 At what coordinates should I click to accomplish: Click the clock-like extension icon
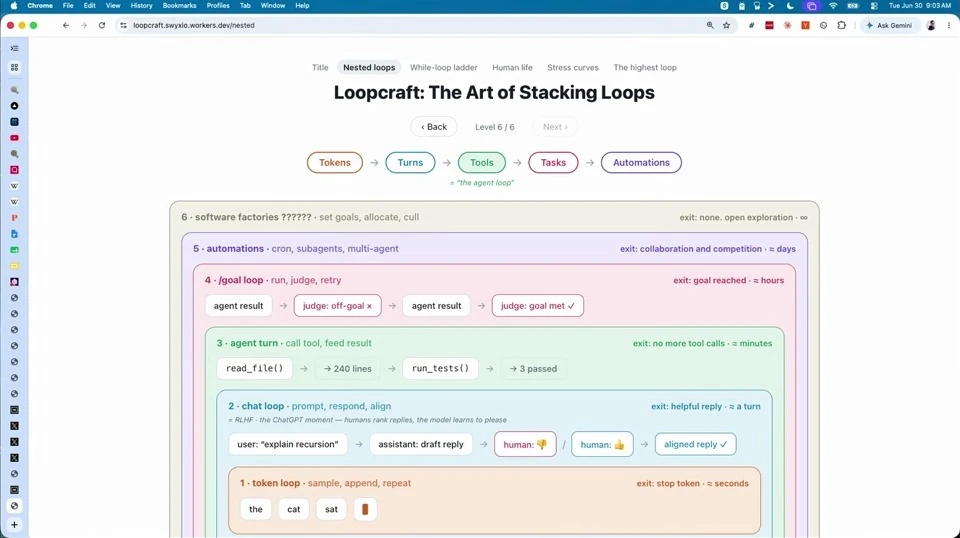[x=823, y=25]
